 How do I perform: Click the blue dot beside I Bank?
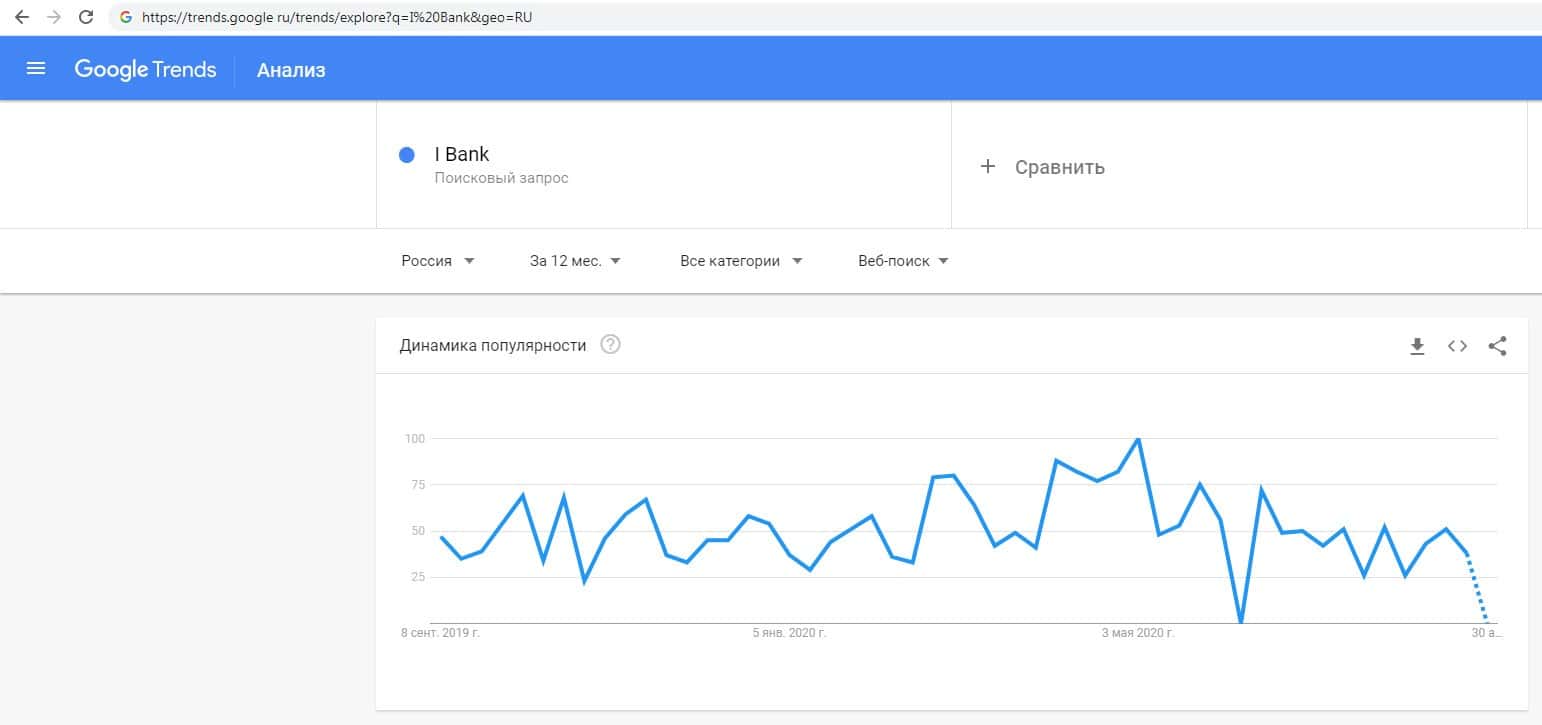click(407, 155)
